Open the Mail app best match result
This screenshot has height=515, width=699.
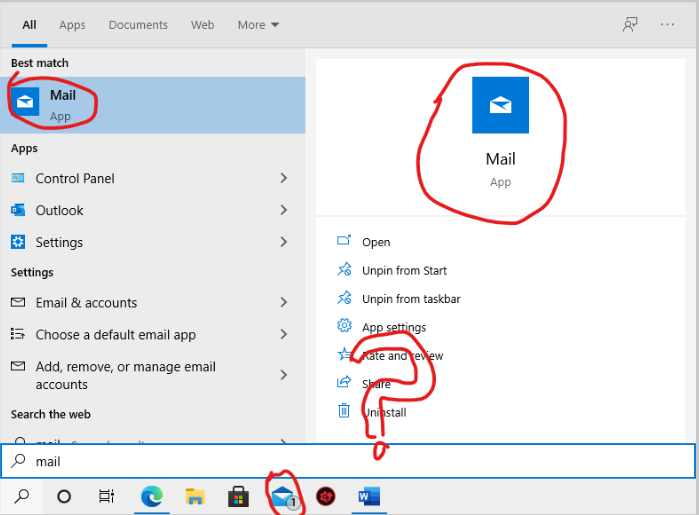click(x=152, y=105)
